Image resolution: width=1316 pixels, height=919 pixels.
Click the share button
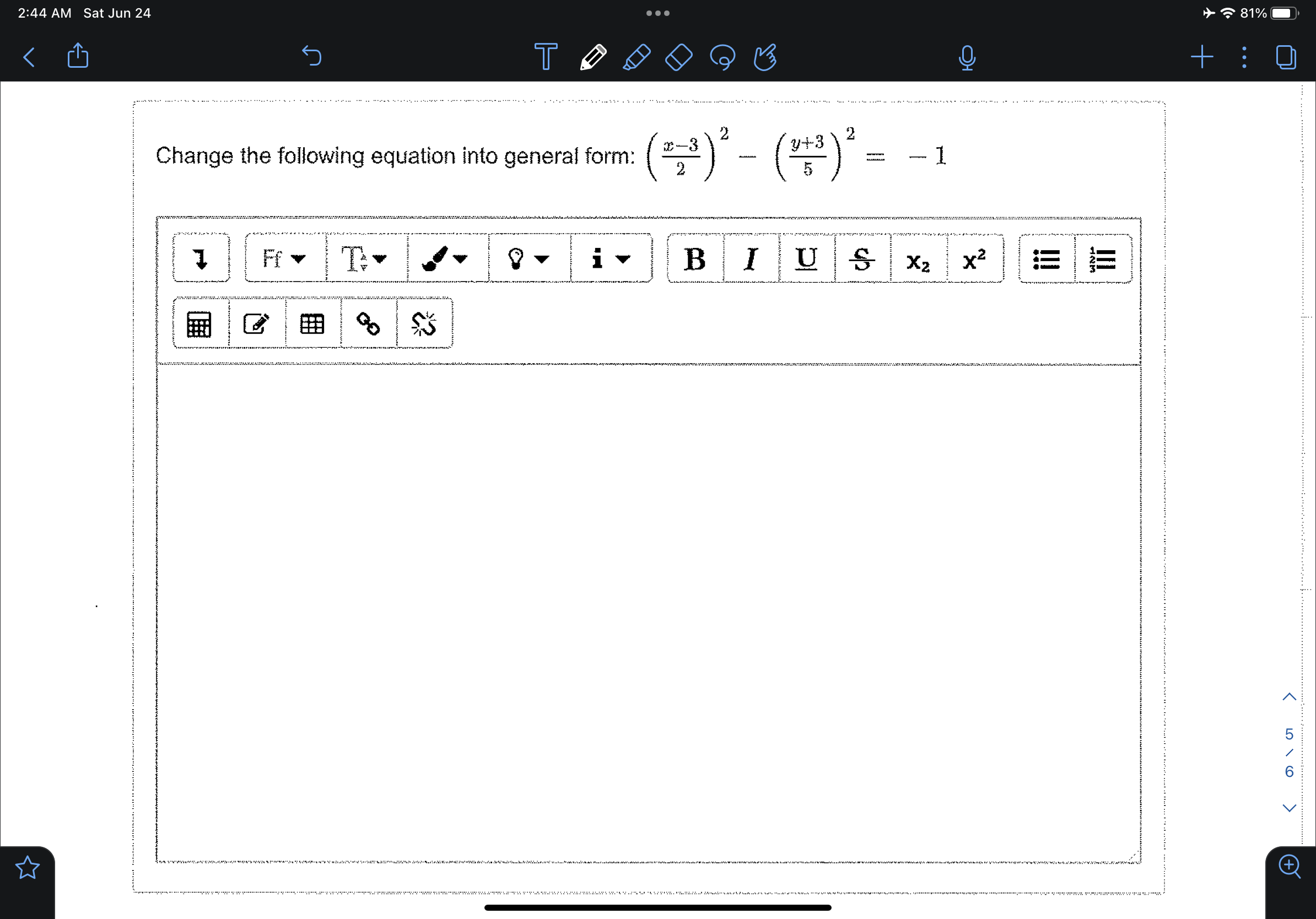pyautogui.click(x=78, y=56)
